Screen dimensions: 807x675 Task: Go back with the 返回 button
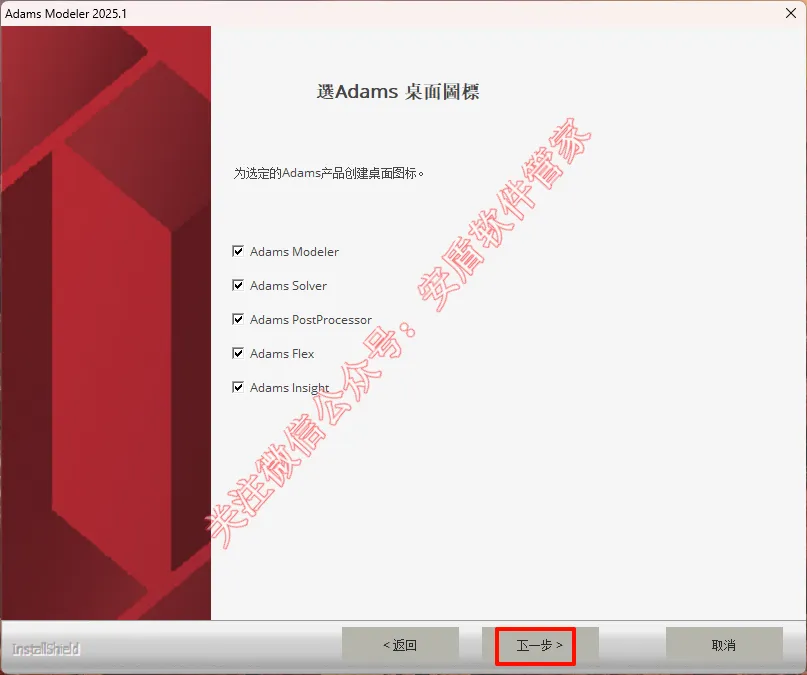pyautogui.click(x=400, y=645)
